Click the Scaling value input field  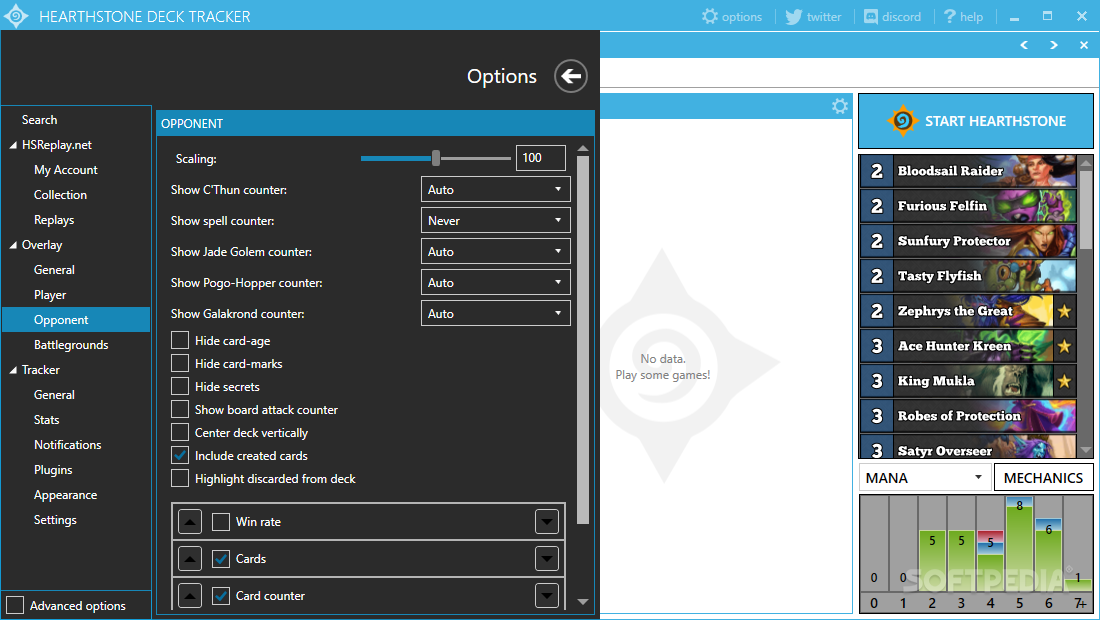click(x=540, y=158)
